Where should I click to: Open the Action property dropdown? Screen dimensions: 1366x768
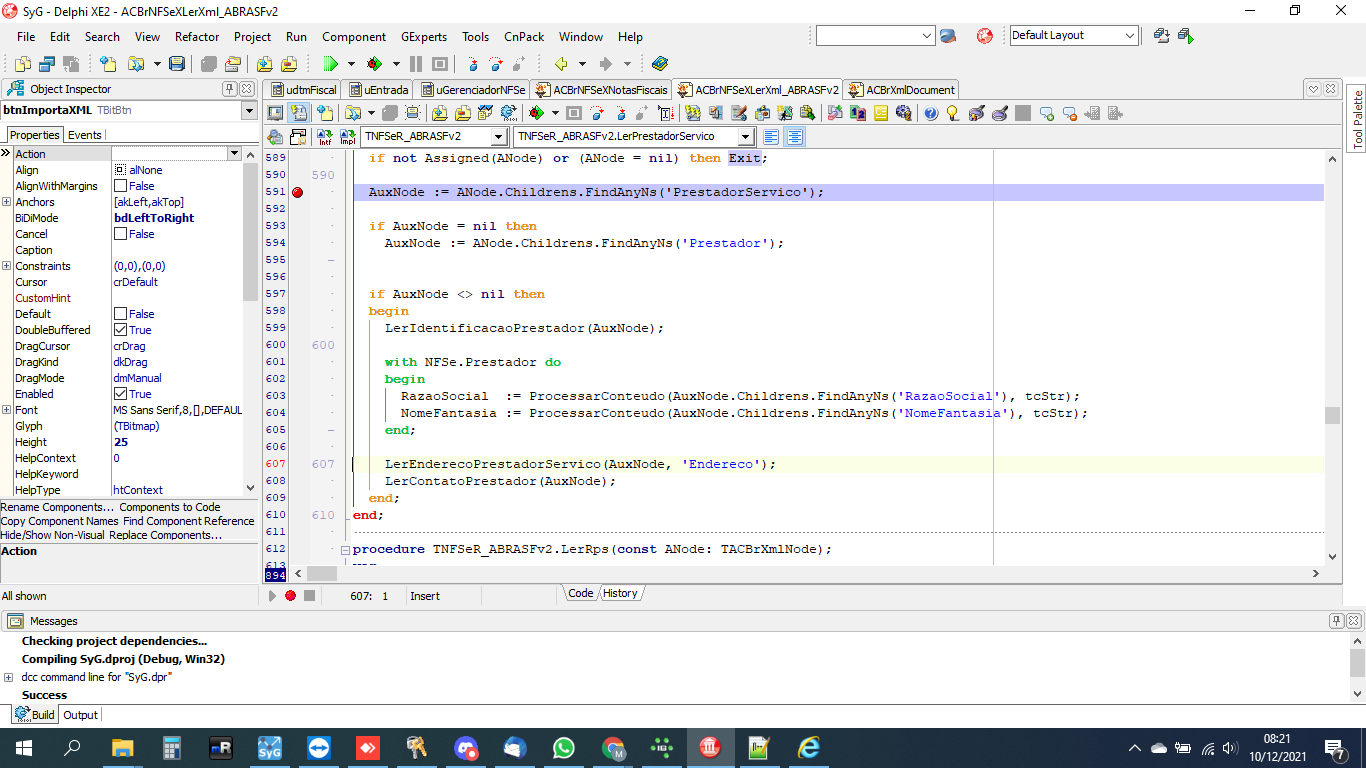coord(235,154)
